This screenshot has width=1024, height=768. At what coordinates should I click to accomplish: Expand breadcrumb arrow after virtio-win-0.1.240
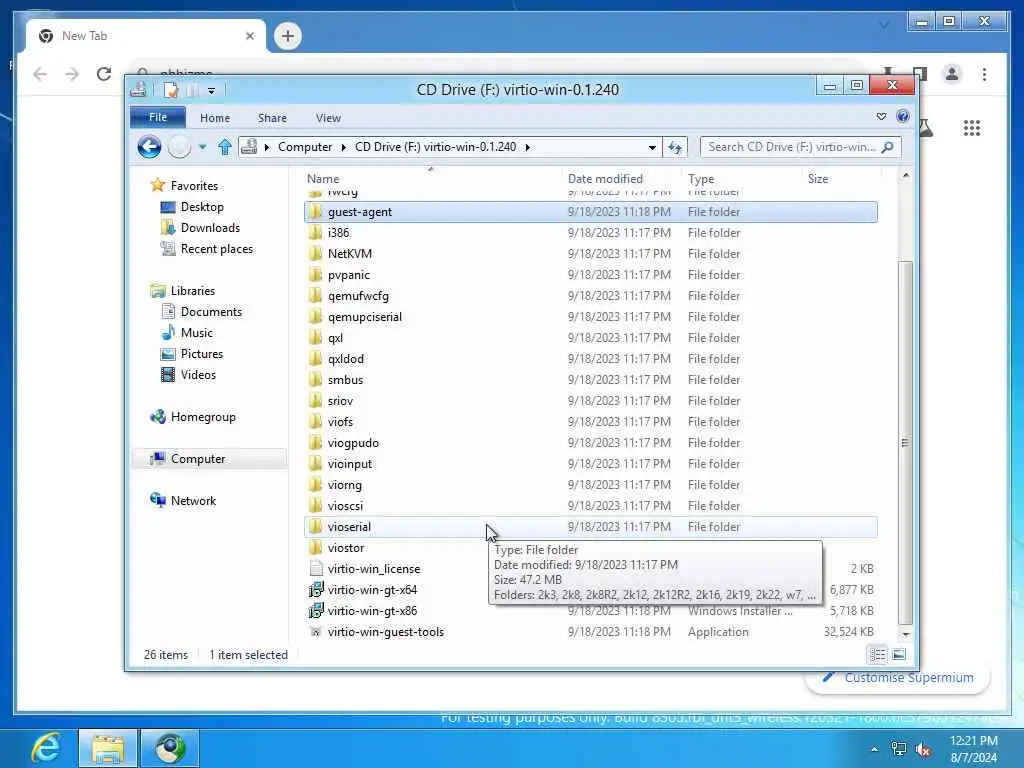(x=528, y=147)
